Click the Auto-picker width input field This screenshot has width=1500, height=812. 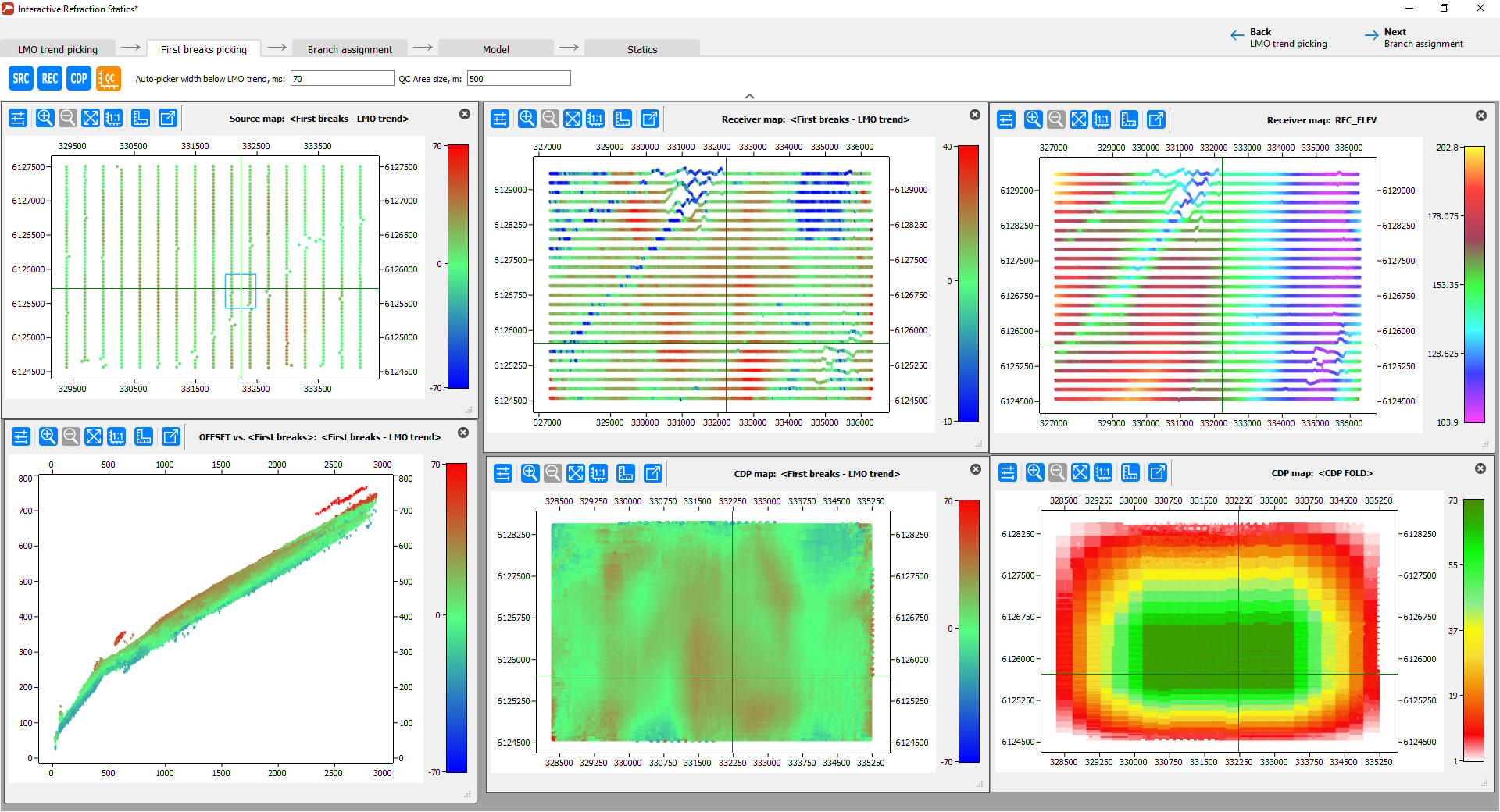(x=342, y=78)
